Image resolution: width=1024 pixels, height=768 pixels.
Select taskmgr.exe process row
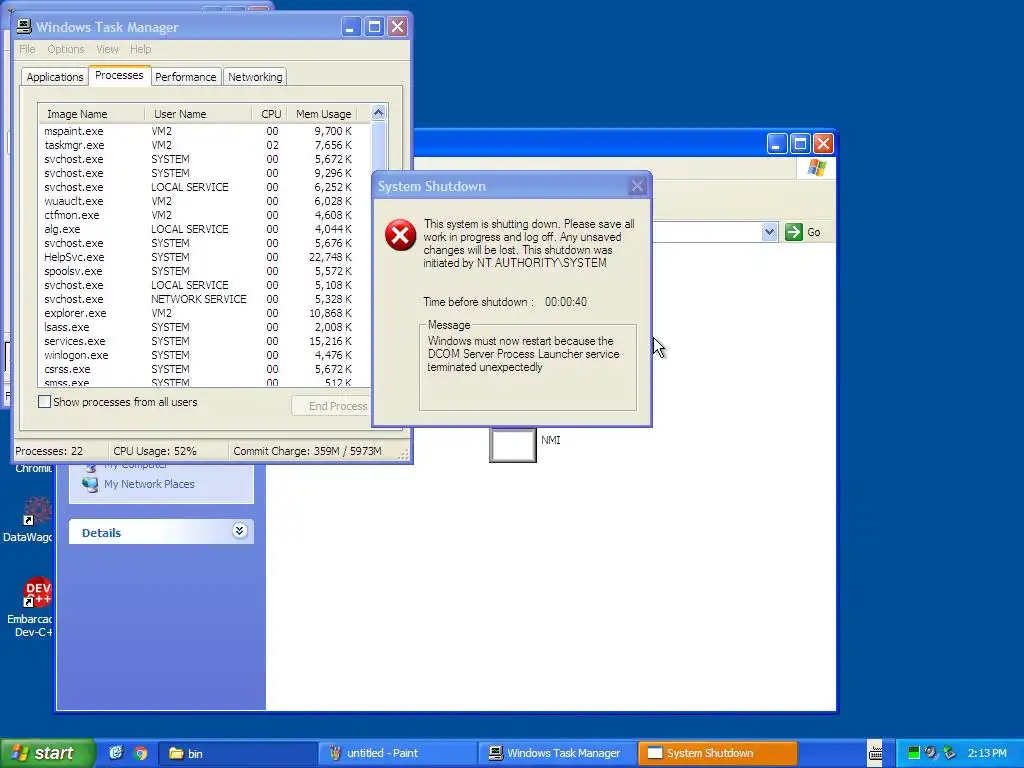(205, 145)
